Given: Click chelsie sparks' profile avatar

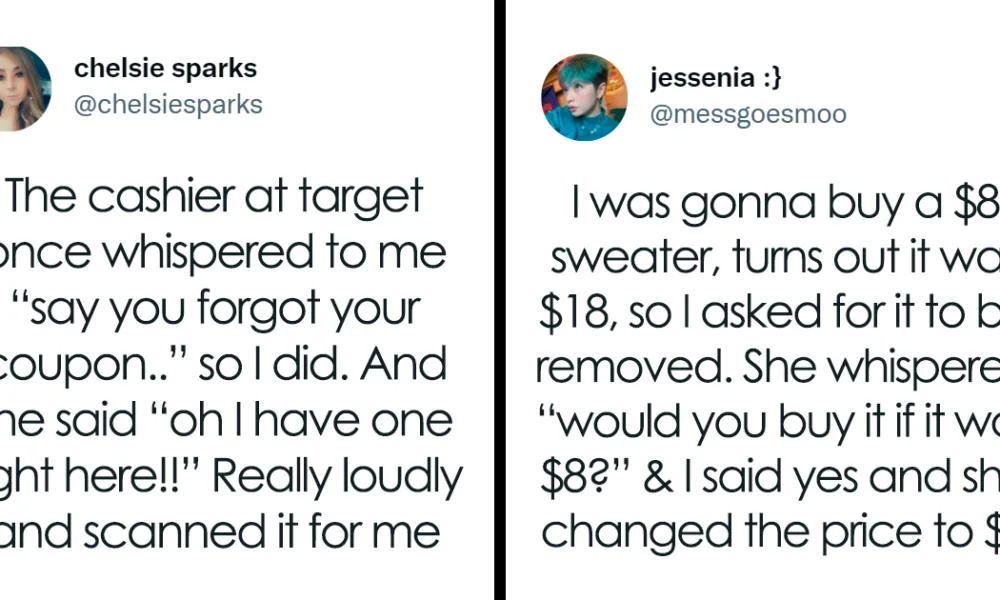Looking at the screenshot, I should coord(22,89).
